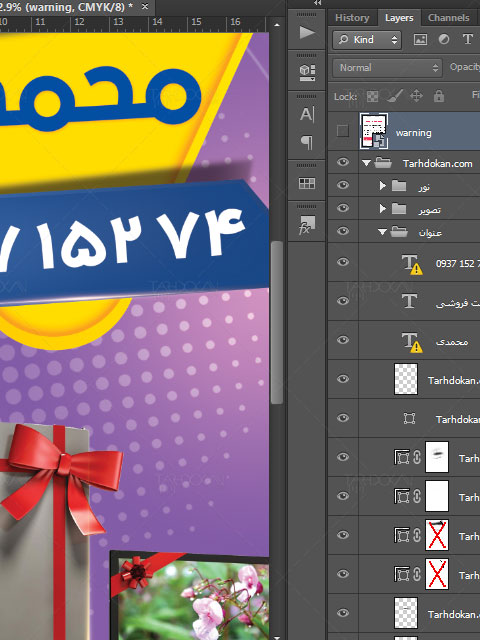
Task: Filter layers by type layer icon
Action: tap(467, 39)
